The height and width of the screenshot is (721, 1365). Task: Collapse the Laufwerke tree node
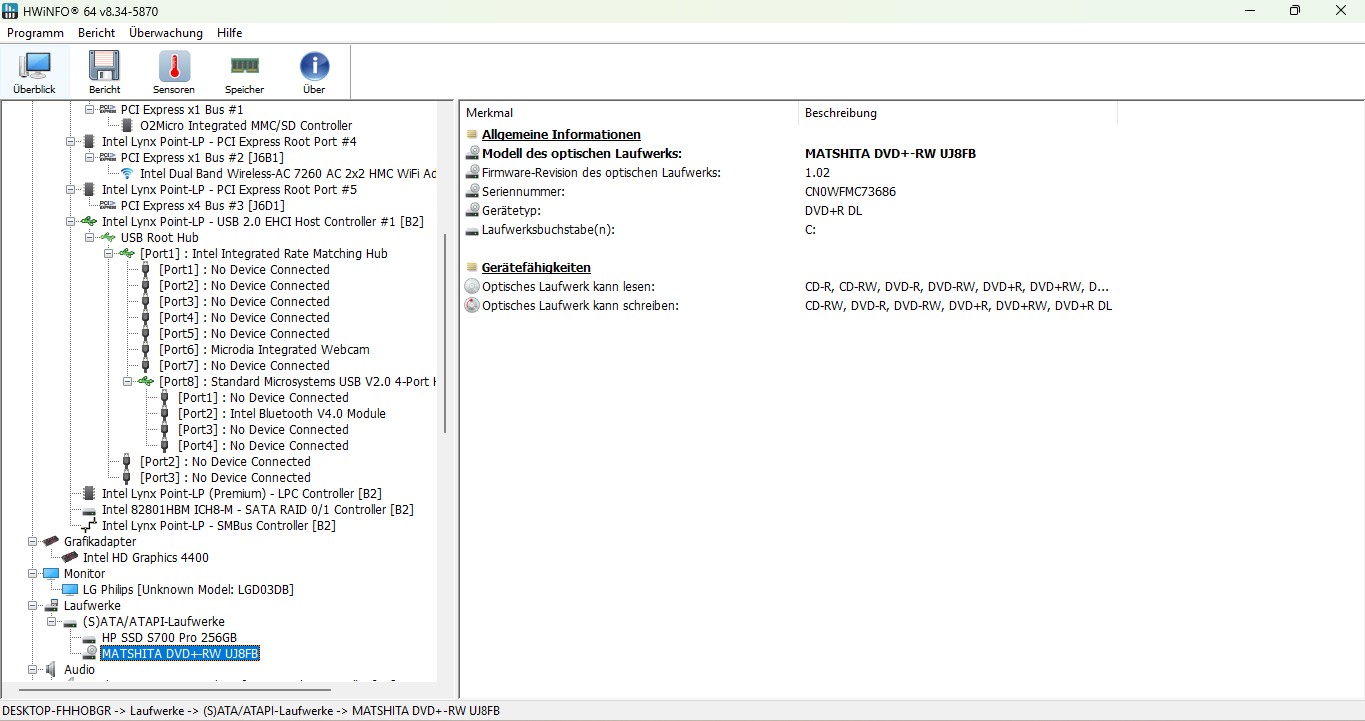[33, 606]
